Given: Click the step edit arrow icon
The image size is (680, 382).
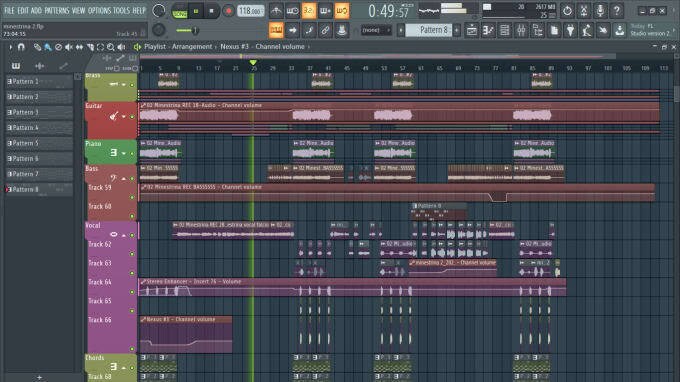Looking at the screenshot, I should pyautogui.click(x=292, y=30).
